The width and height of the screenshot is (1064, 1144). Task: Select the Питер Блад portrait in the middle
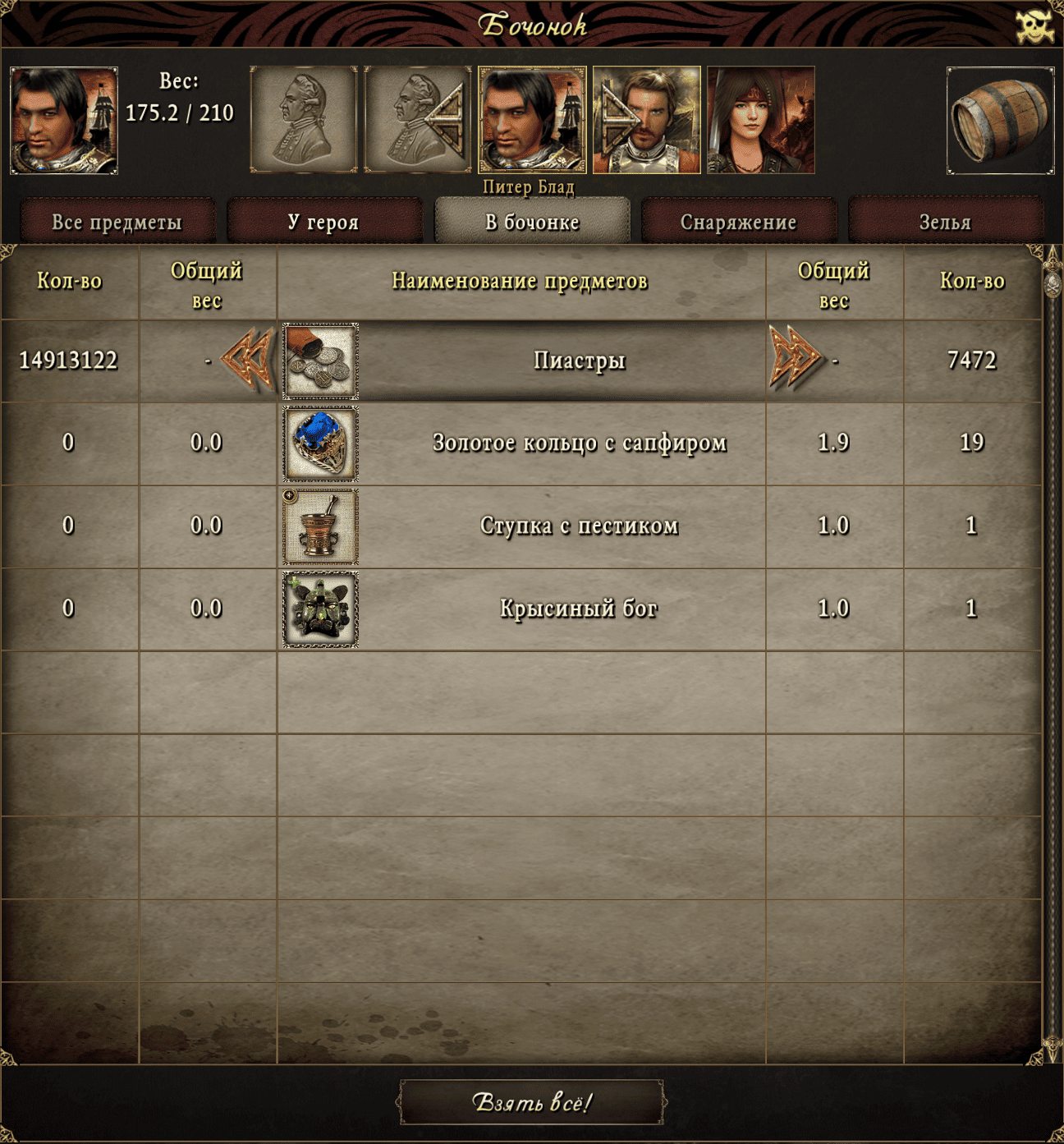point(532,120)
